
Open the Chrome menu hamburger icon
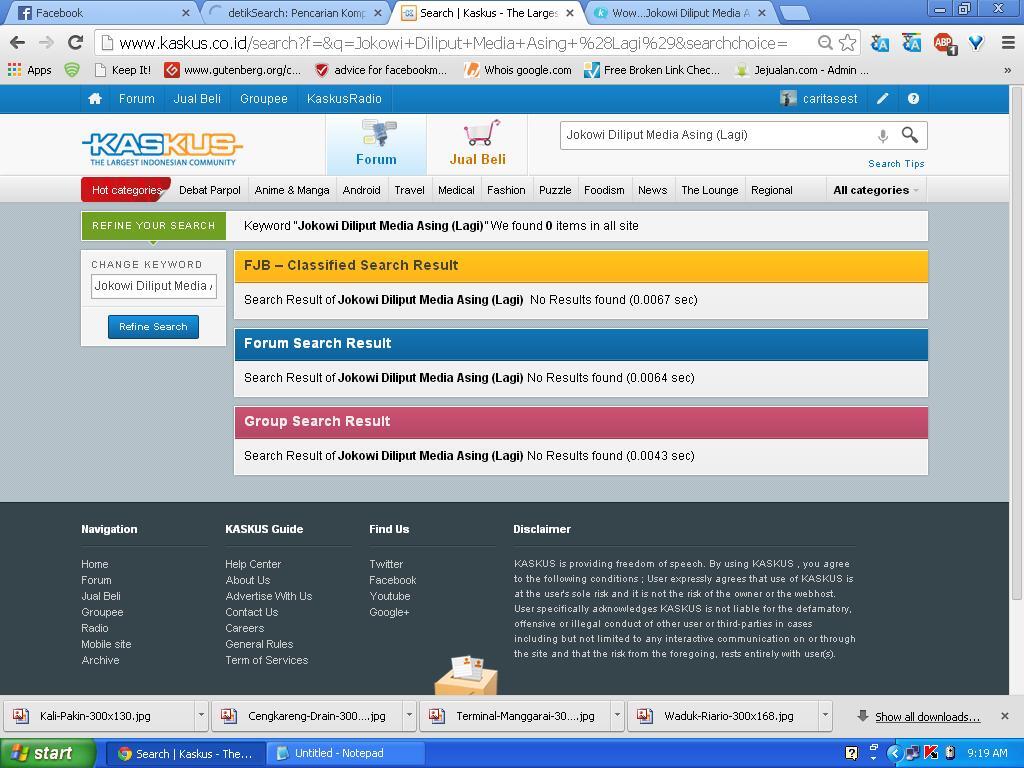[x=1008, y=43]
